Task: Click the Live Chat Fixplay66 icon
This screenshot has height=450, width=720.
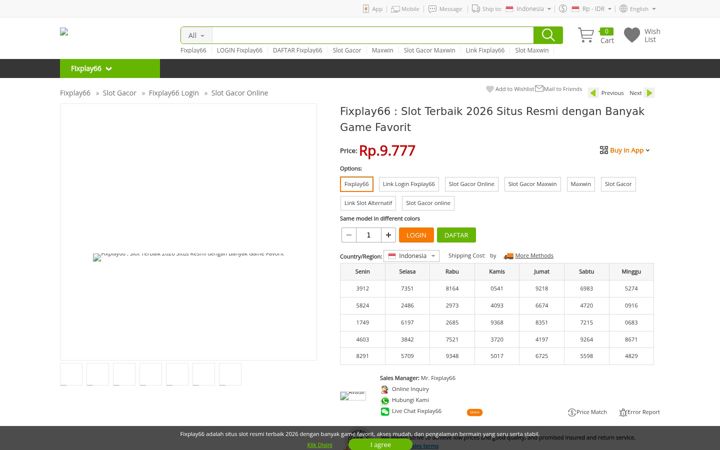Action: 385,411
